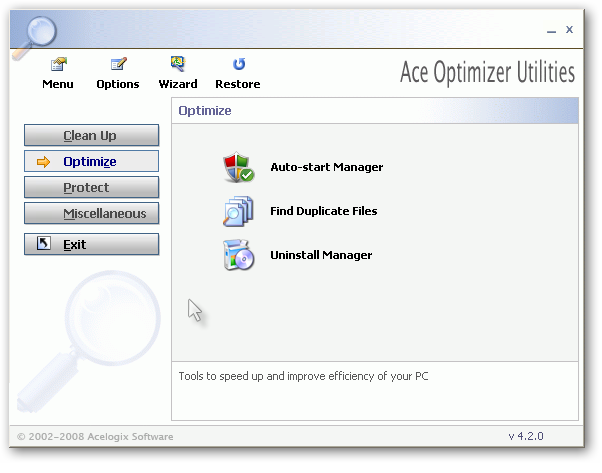
Task: Click the description 'Tools to speed up' text
Action: click(303, 376)
